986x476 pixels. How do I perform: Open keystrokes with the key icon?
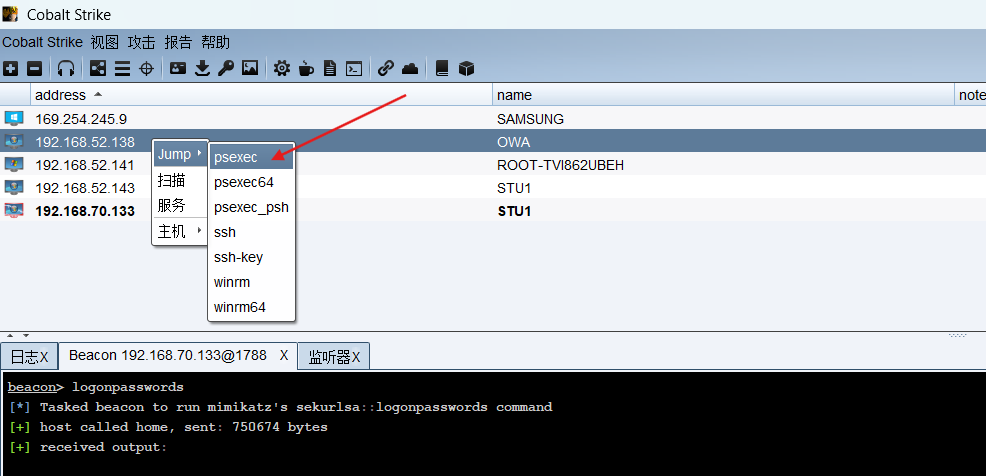click(226, 69)
